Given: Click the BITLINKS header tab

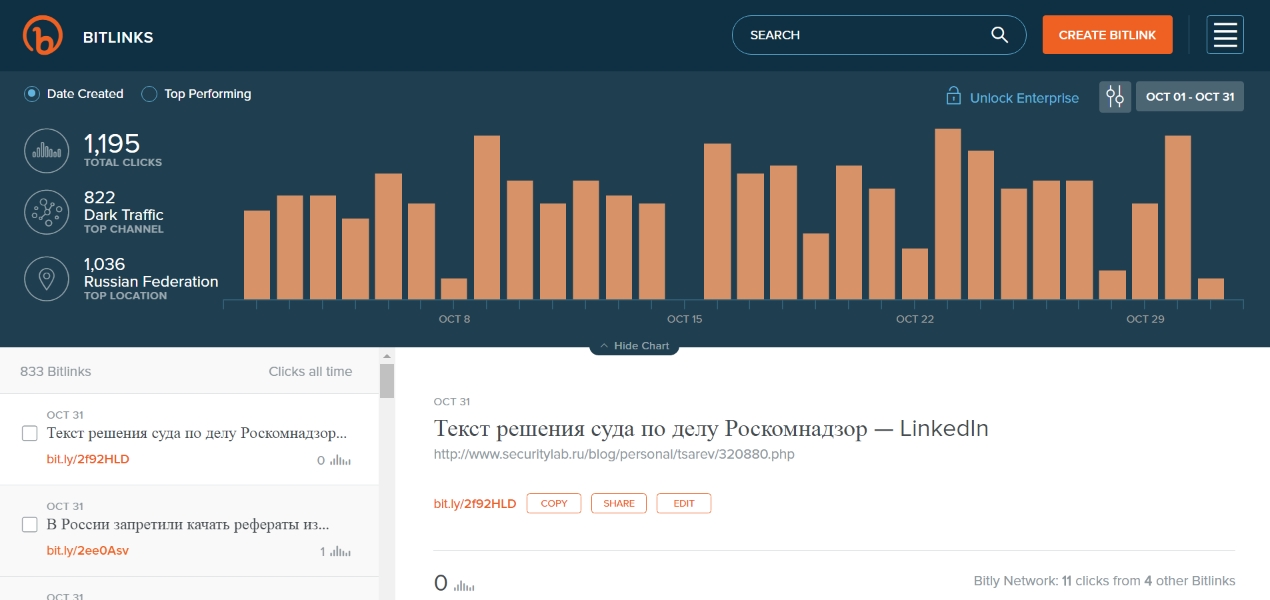Looking at the screenshot, I should [x=118, y=38].
